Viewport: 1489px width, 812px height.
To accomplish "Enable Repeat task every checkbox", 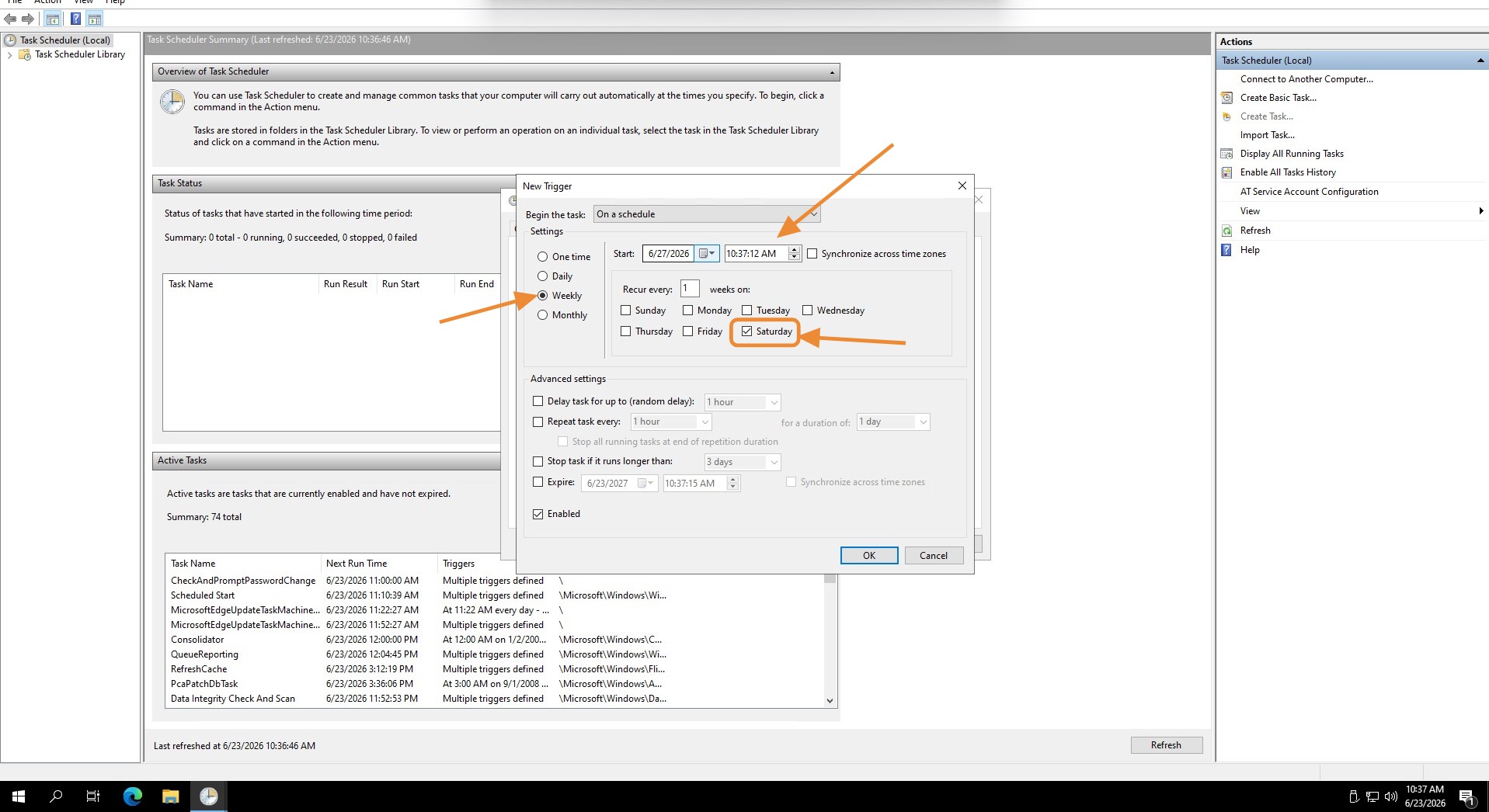I will (x=538, y=422).
